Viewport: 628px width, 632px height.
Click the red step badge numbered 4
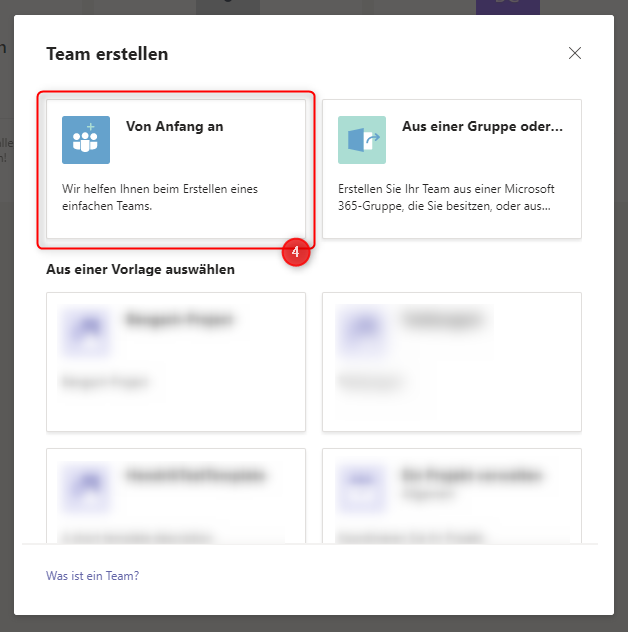(x=295, y=253)
